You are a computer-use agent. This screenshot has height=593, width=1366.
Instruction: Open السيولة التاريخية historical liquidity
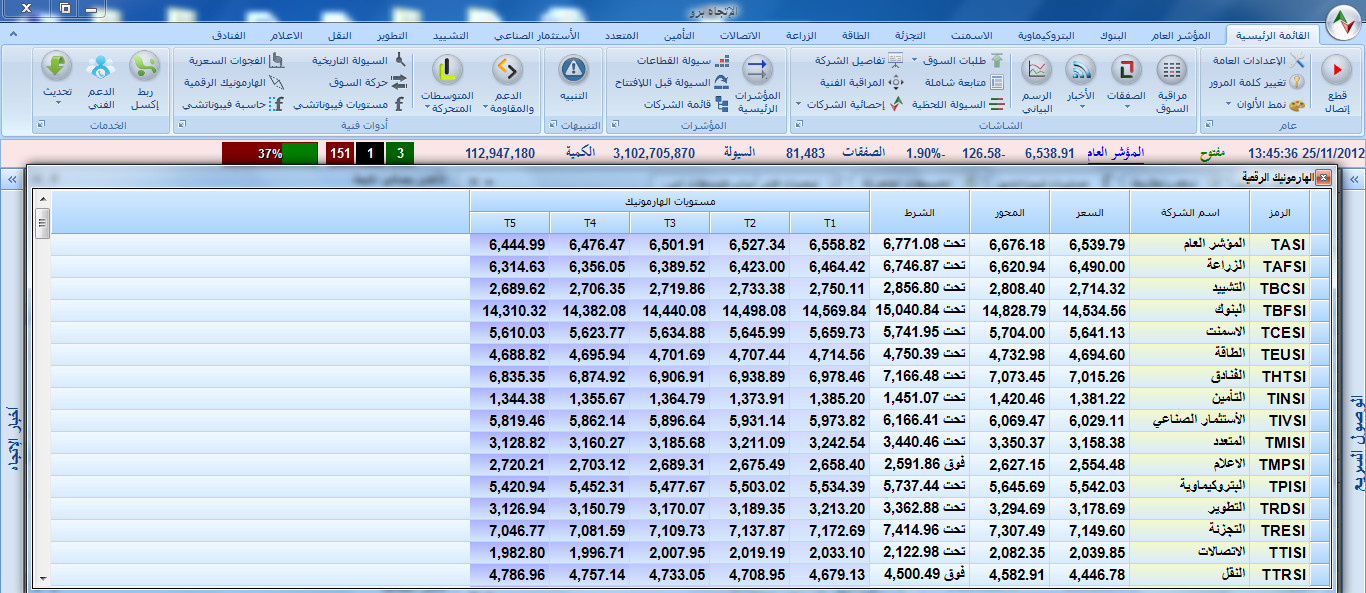click(x=359, y=61)
